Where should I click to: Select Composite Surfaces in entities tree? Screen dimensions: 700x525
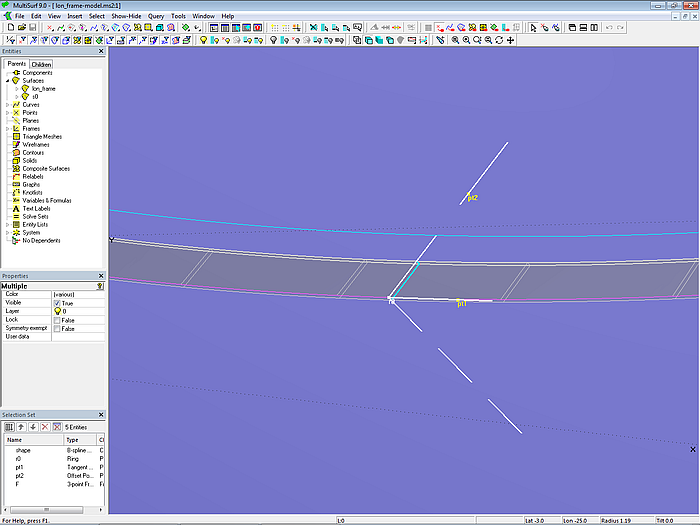(45, 168)
